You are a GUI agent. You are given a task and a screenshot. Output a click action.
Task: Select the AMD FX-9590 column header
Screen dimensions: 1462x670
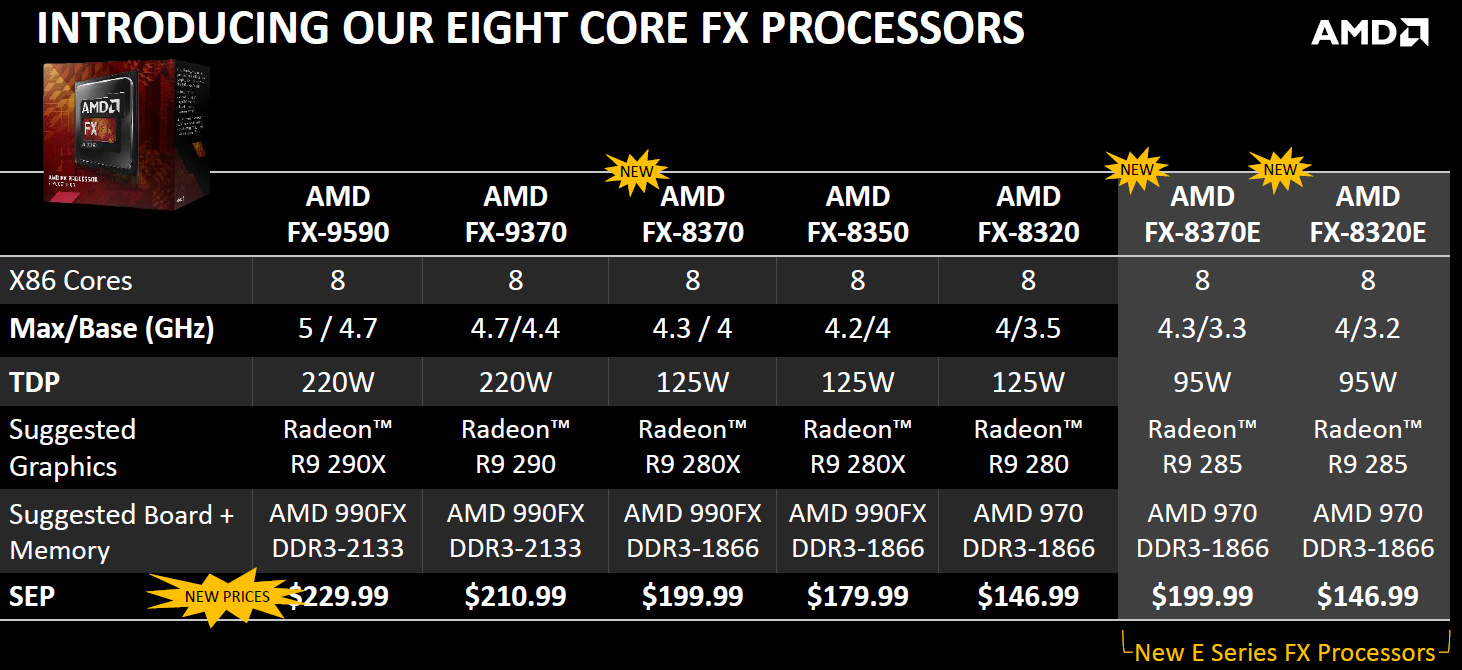(x=338, y=214)
